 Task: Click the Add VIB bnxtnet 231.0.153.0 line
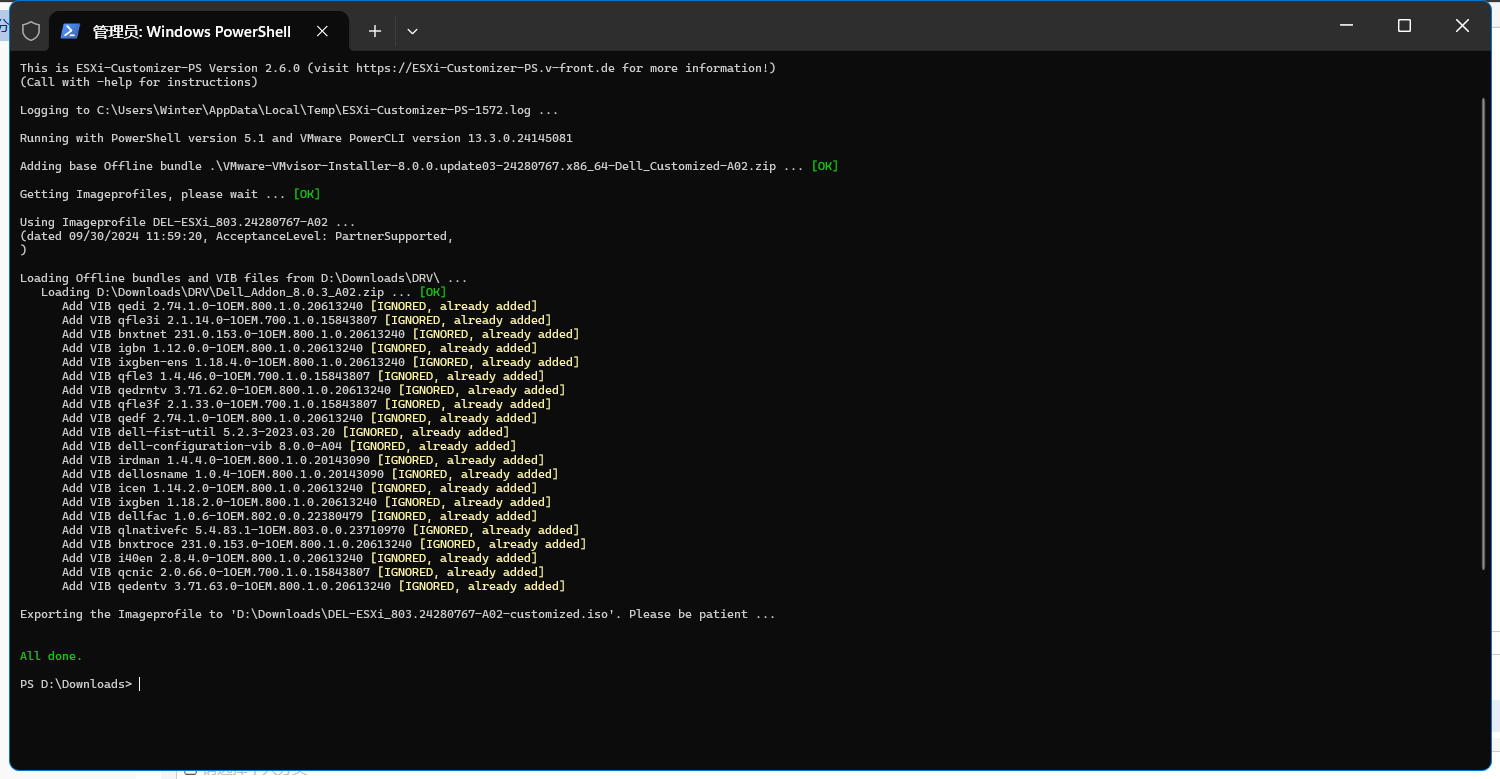point(320,334)
